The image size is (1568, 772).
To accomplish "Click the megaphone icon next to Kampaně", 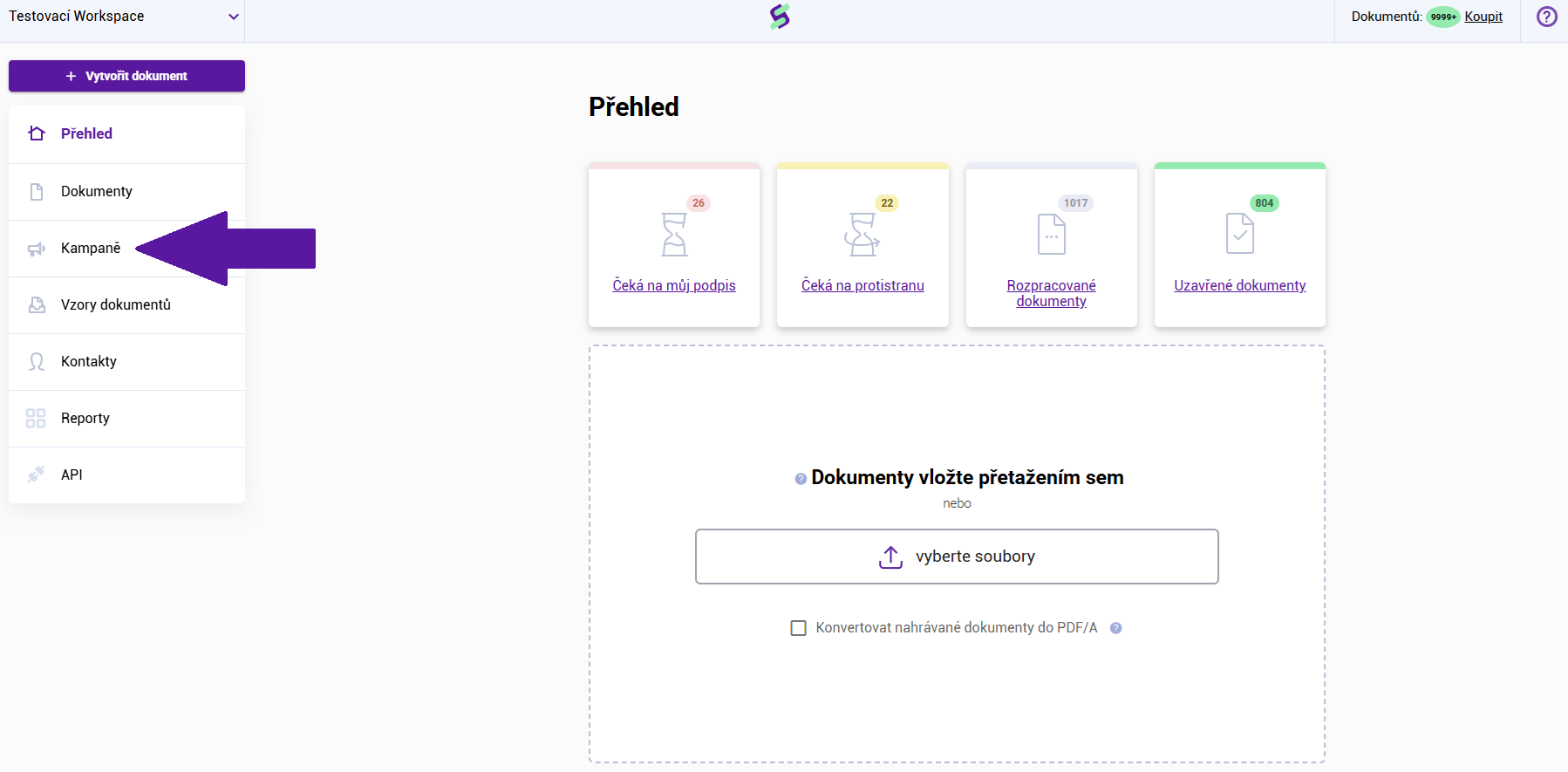I will tap(37, 249).
